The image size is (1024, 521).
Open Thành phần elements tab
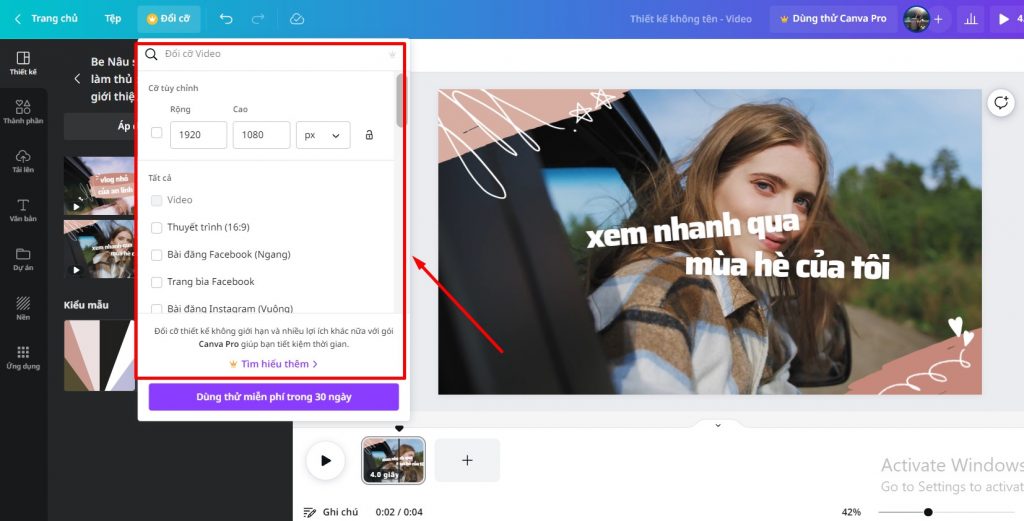(x=23, y=112)
